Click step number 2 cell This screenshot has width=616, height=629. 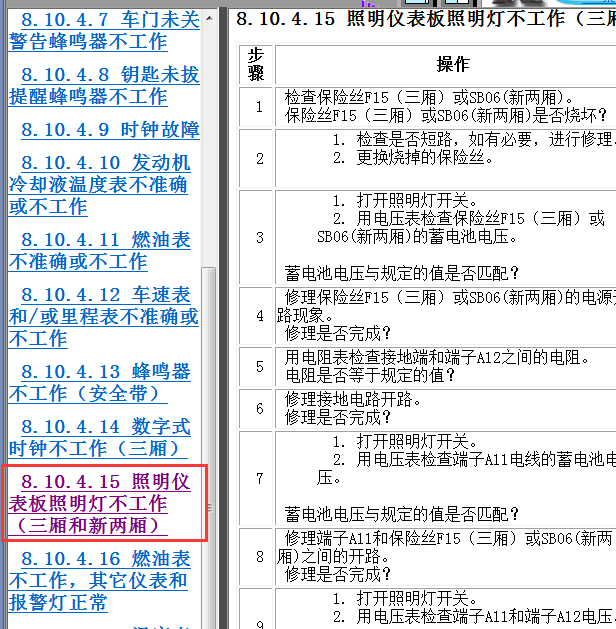(x=256, y=158)
